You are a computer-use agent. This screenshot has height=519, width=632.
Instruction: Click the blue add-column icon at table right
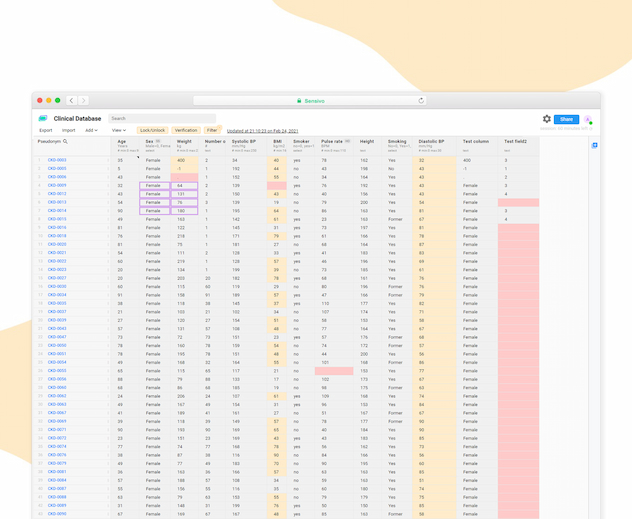(595, 145)
